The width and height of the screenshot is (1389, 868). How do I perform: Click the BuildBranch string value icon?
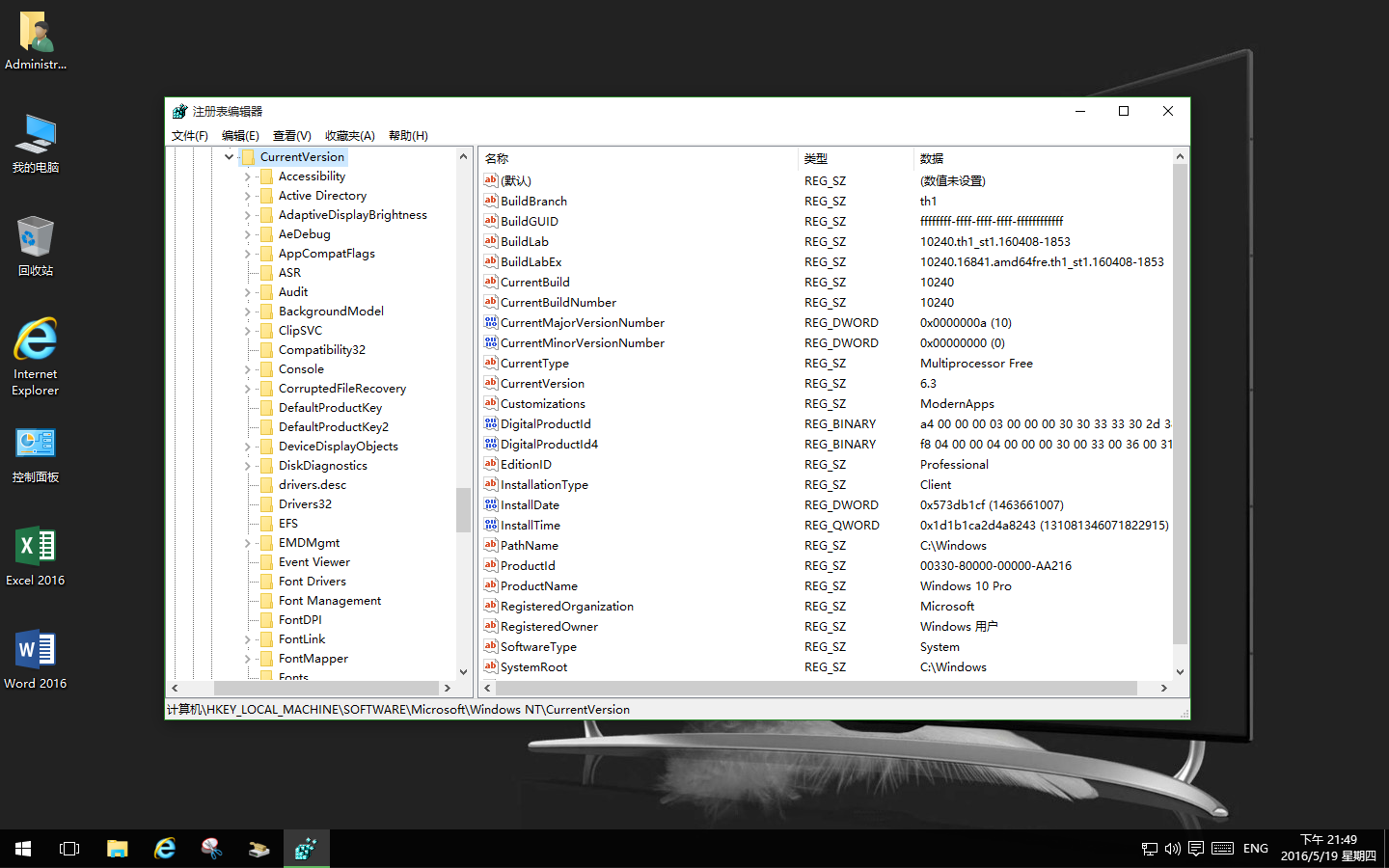[x=490, y=201]
